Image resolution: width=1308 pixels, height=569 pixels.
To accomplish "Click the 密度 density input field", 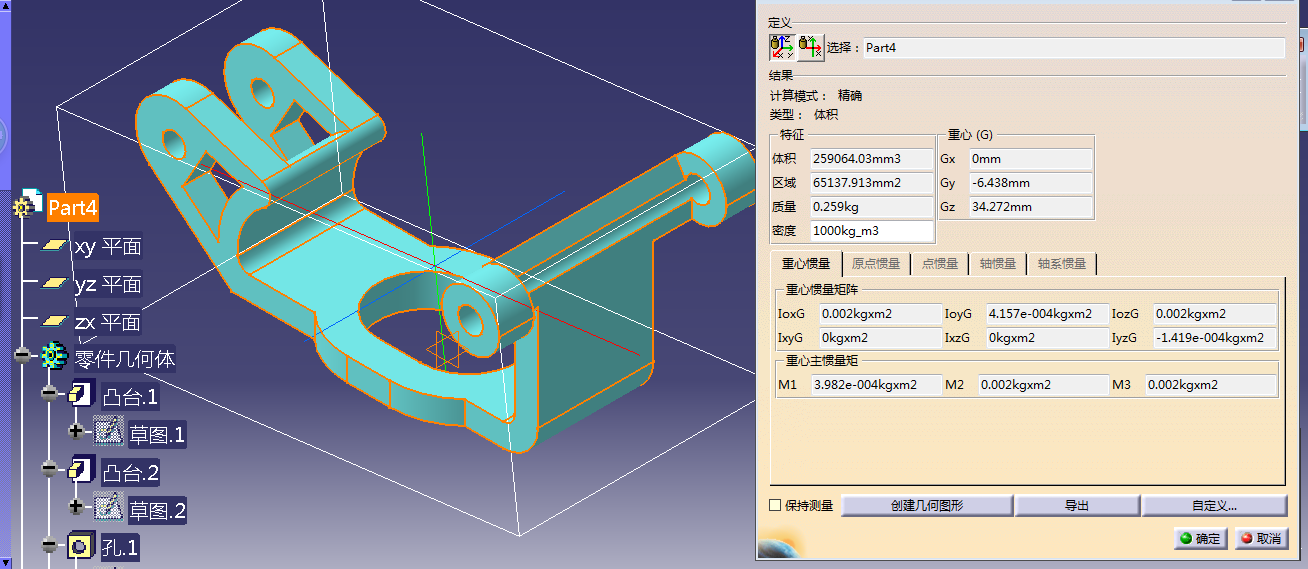I will [871, 232].
